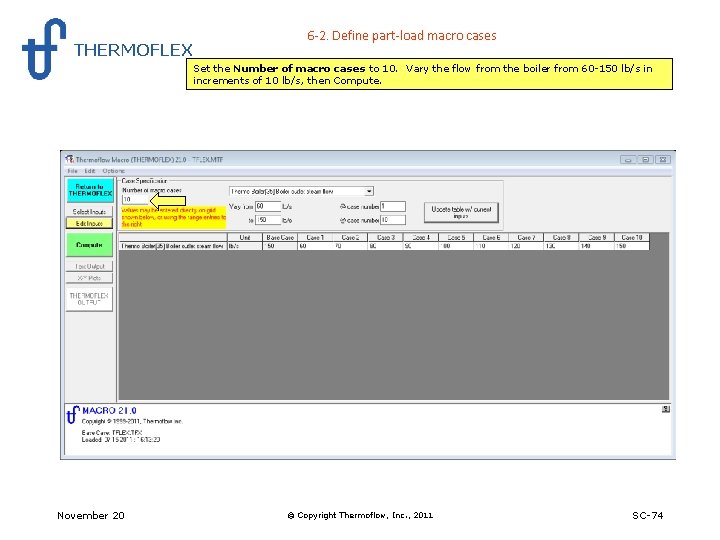Viewport: 720px width, 540px height.
Task: Select the Case 6 cell with value 110
Action: point(491,246)
